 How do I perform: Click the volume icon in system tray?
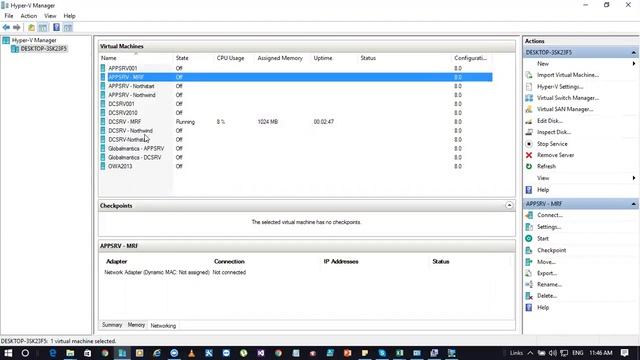(x=553, y=353)
